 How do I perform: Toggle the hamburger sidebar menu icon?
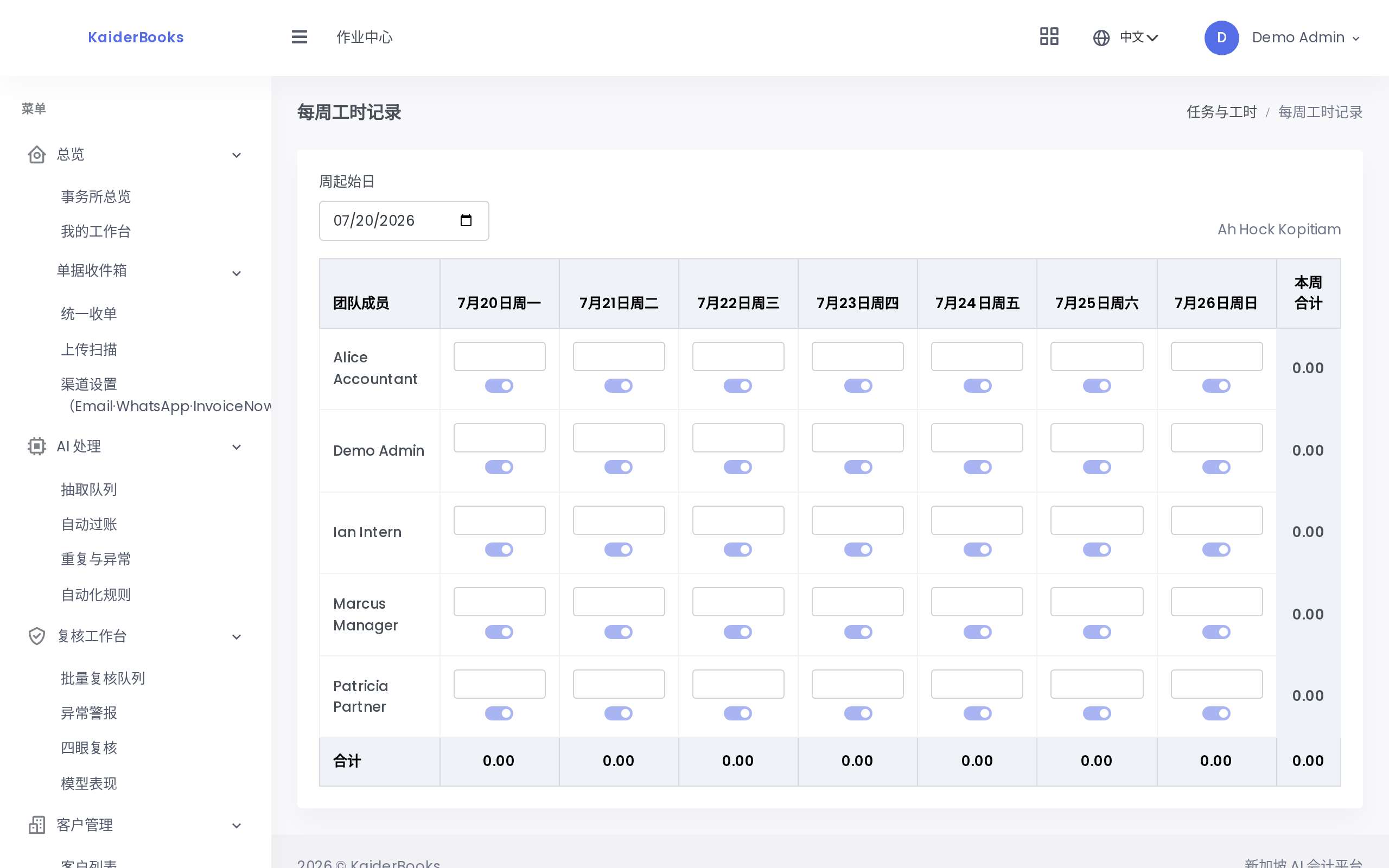point(299,37)
